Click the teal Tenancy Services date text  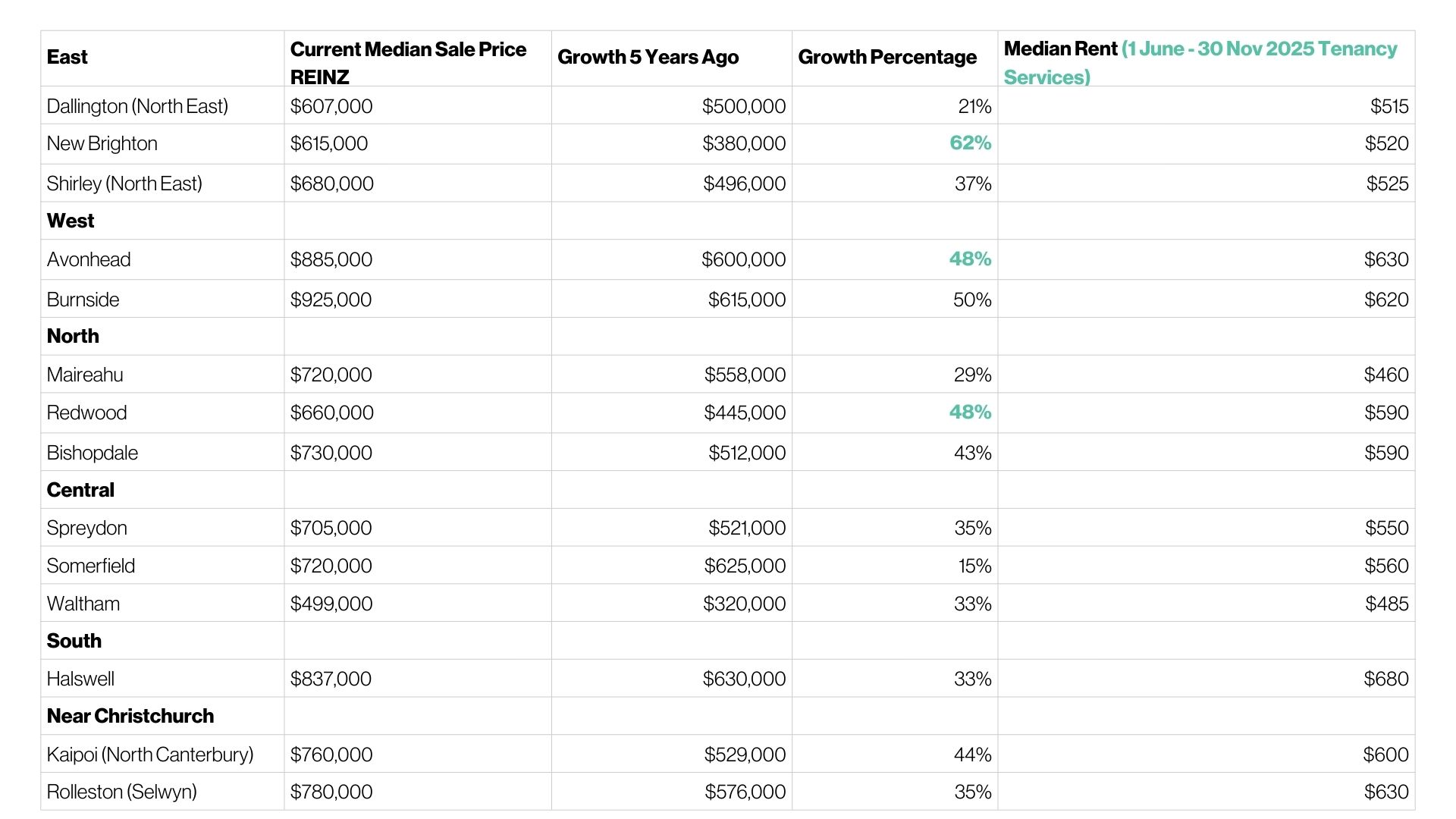pos(1259,49)
